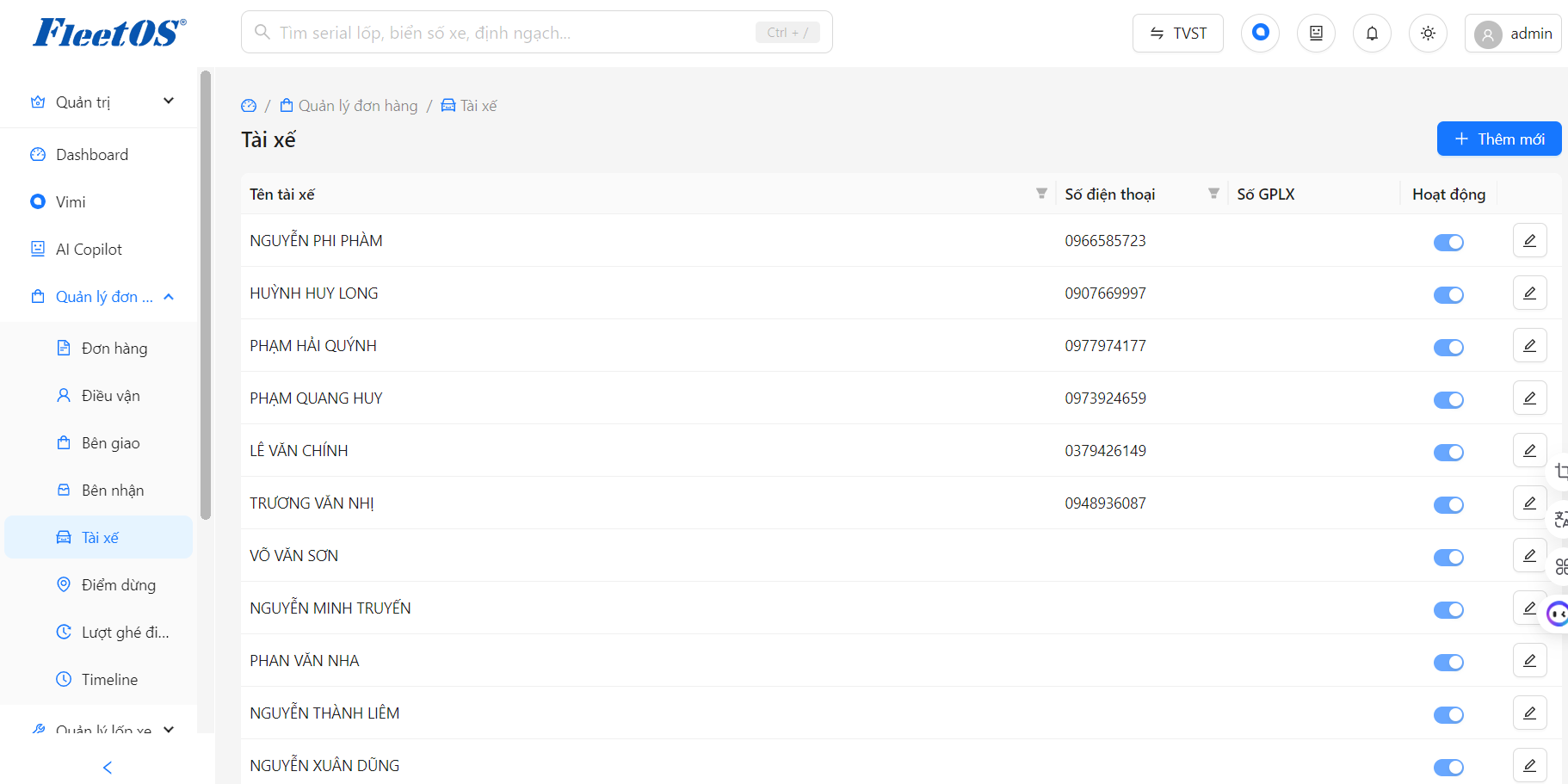
Task: Edit driver NGUYỄN THÀNH LIÊM
Action: point(1529,713)
